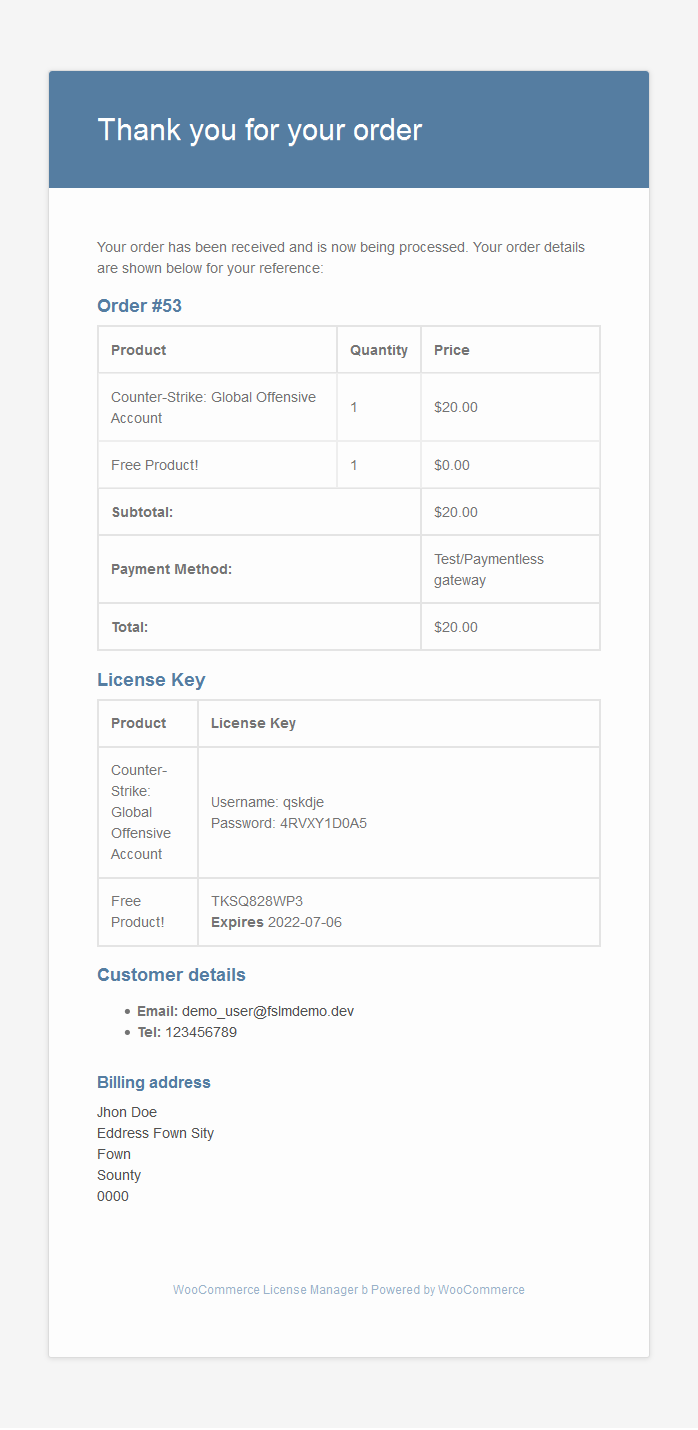Click the Price column header in order table
The width and height of the screenshot is (698, 1430).
(451, 350)
